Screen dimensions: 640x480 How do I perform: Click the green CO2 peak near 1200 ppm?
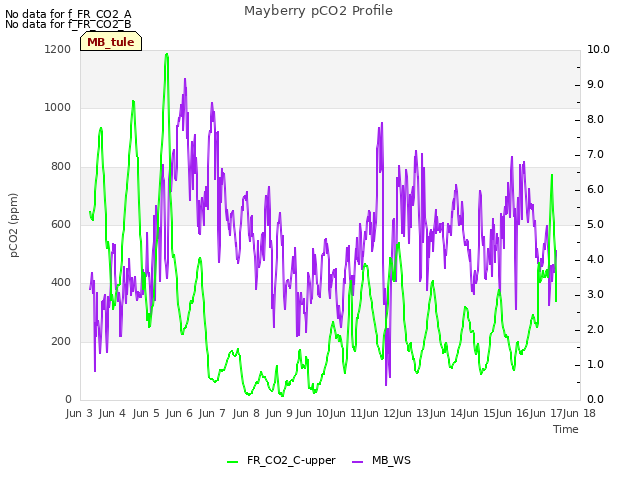coord(167,55)
